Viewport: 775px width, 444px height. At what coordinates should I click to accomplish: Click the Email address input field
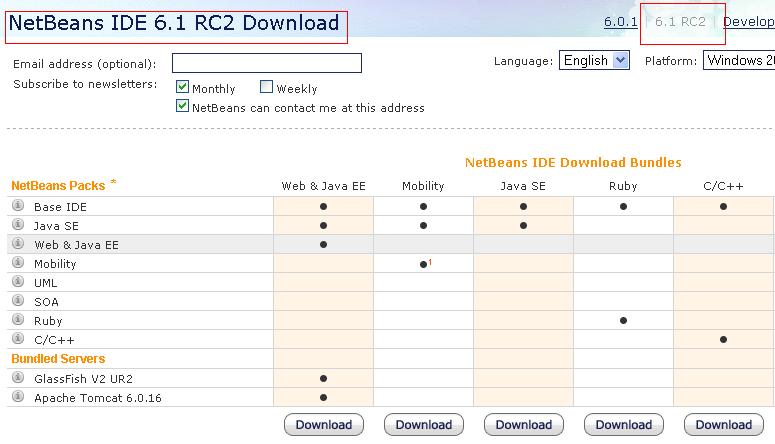pos(267,63)
